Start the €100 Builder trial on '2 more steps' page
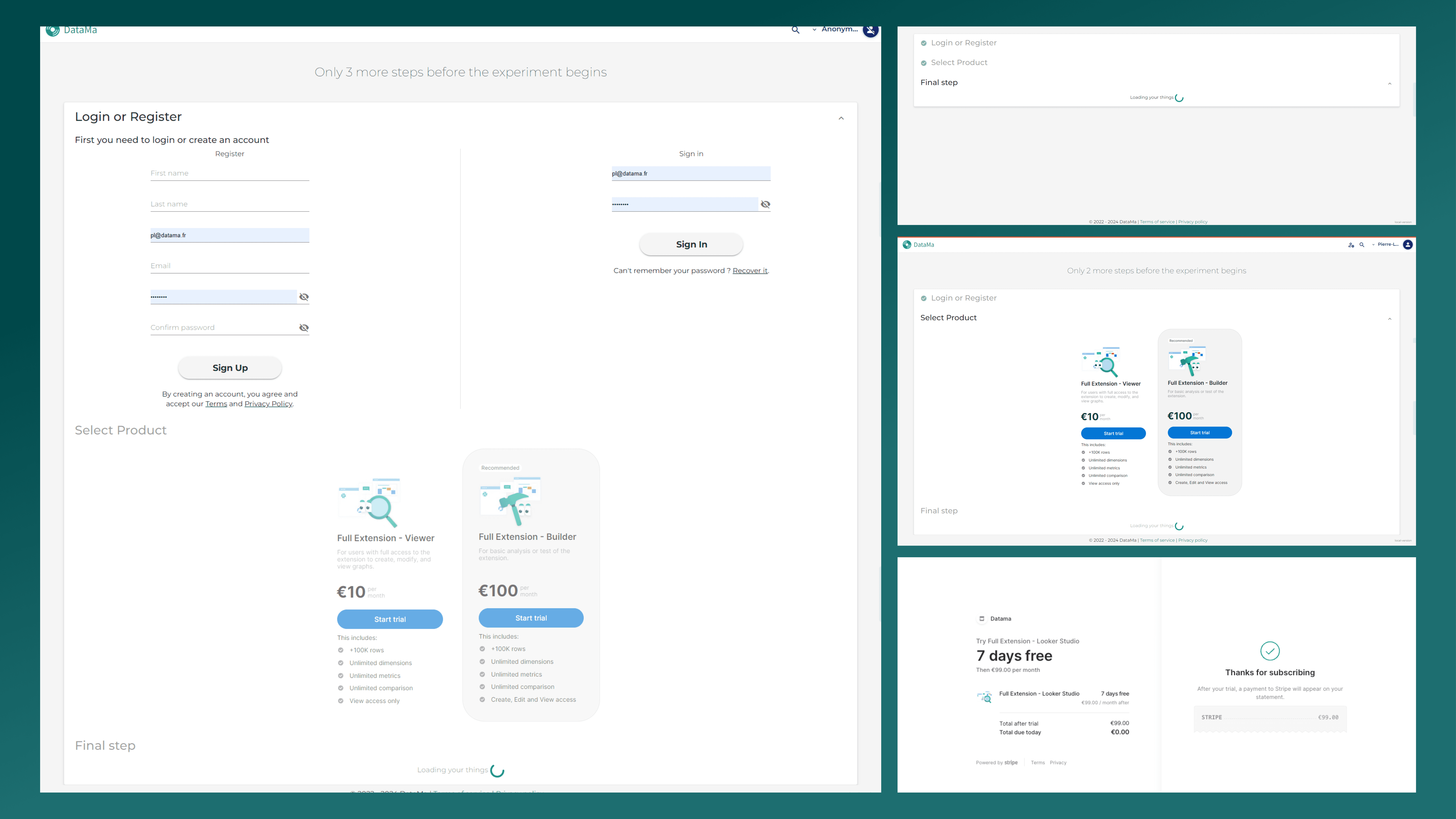The image size is (1456, 819). click(1200, 433)
